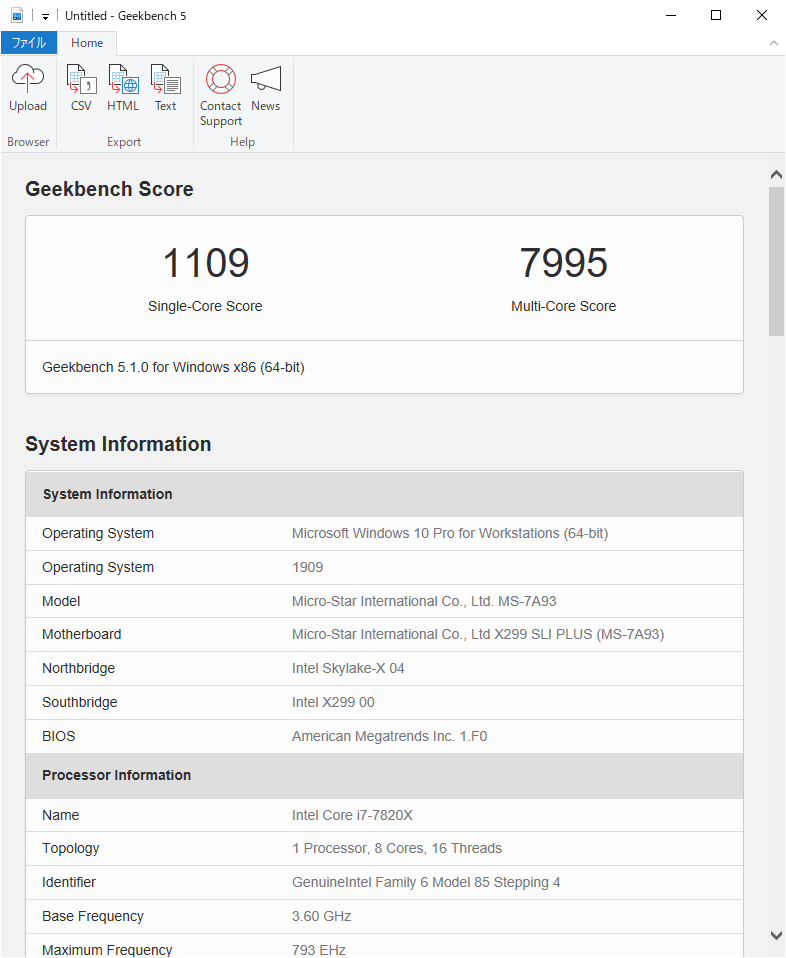Minimize the Geekbench 5 window
Viewport: 786px width, 958px height.
click(x=671, y=15)
